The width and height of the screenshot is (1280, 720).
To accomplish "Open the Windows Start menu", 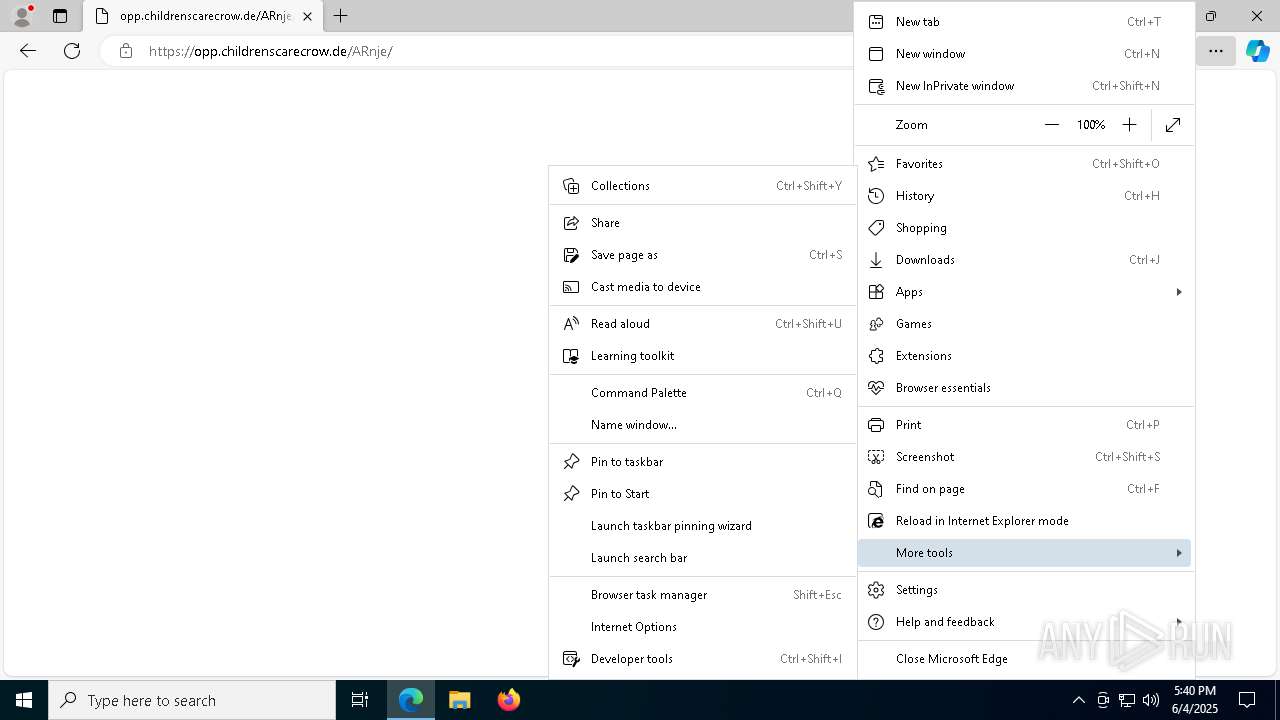I will [24, 700].
